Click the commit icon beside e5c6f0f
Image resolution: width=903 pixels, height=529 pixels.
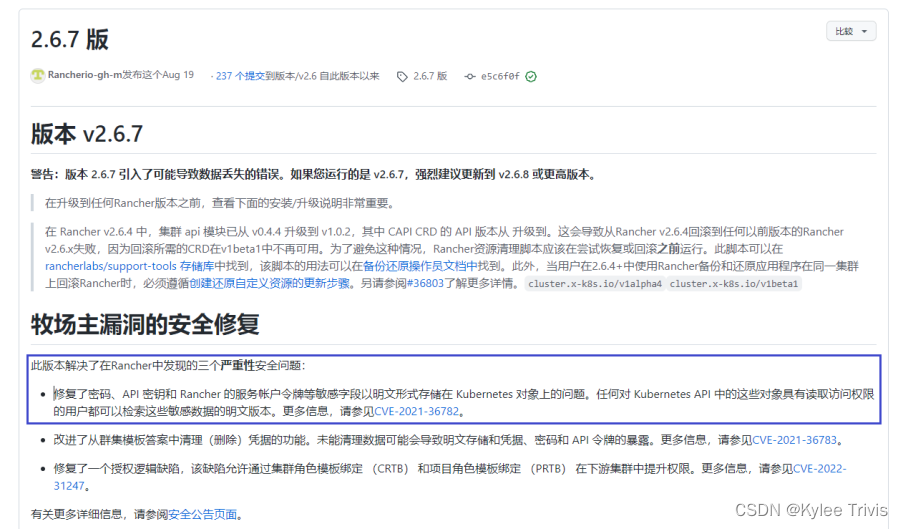click(470, 77)
